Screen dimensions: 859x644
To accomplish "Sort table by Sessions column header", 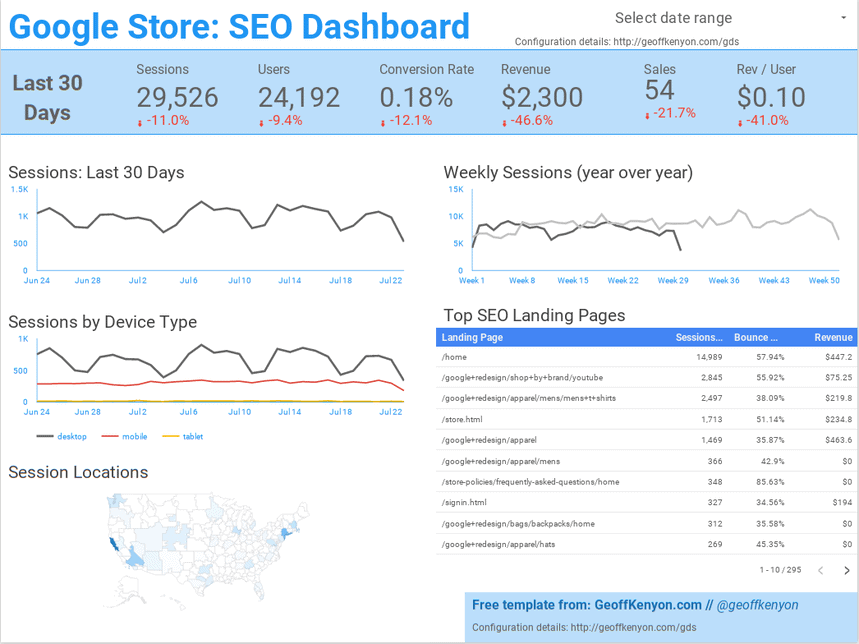I will click(698, 338).
